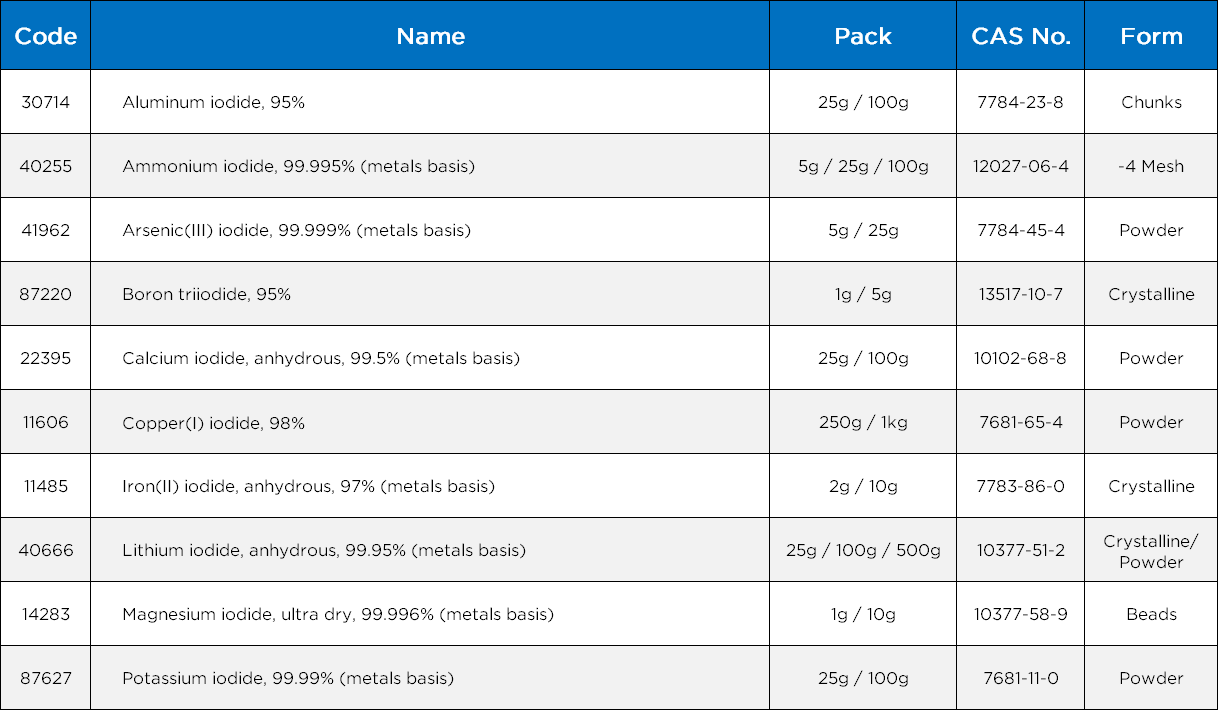Viewport: 1218px width, 710px height.
Task: Select CAS number 10377-51-2
Action: pyautogui.click(x=1020, y=550)
